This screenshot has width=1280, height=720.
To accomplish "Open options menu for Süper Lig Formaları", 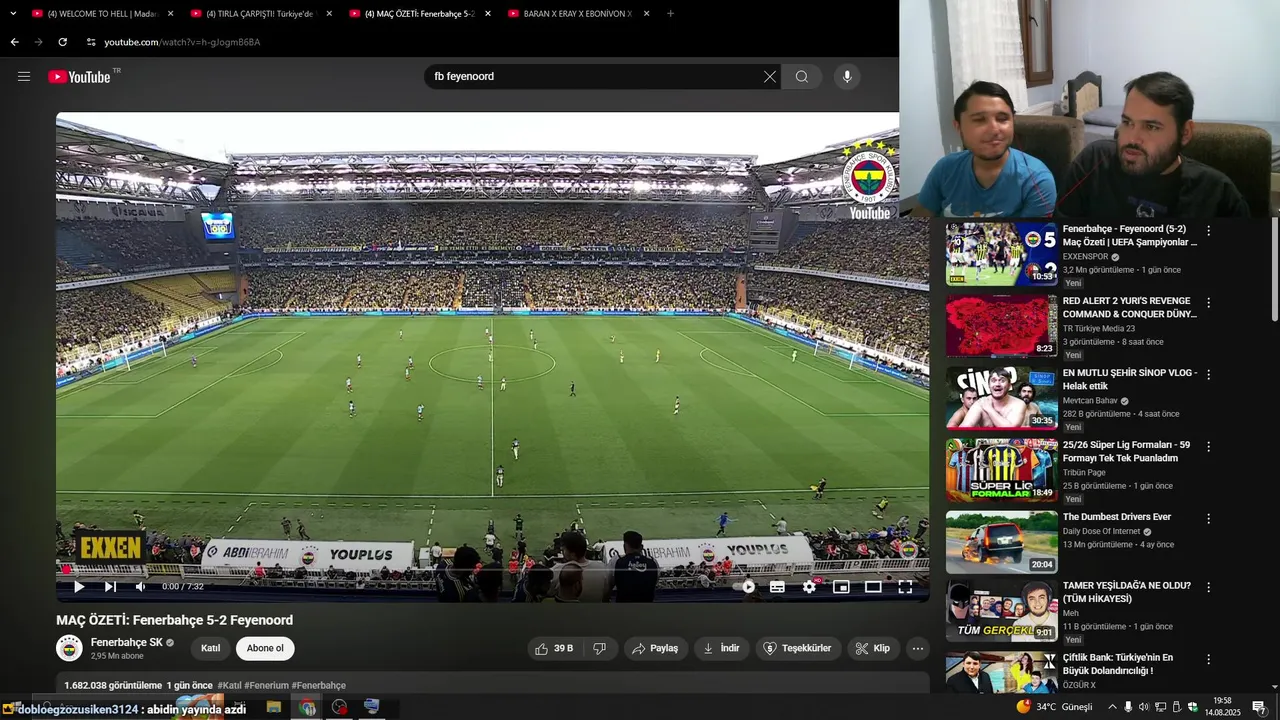I will pos(1208,447).
